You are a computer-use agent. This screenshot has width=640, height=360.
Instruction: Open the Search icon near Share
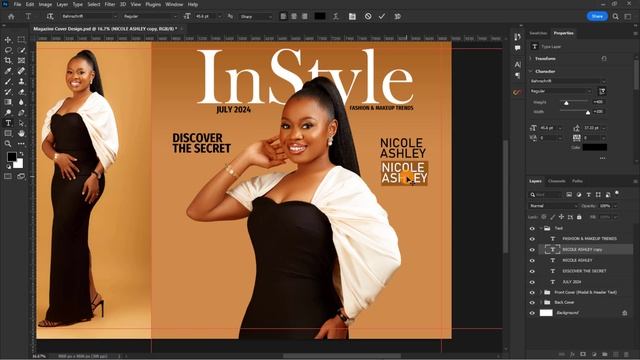pyautogui.click(x=616, y=16)
